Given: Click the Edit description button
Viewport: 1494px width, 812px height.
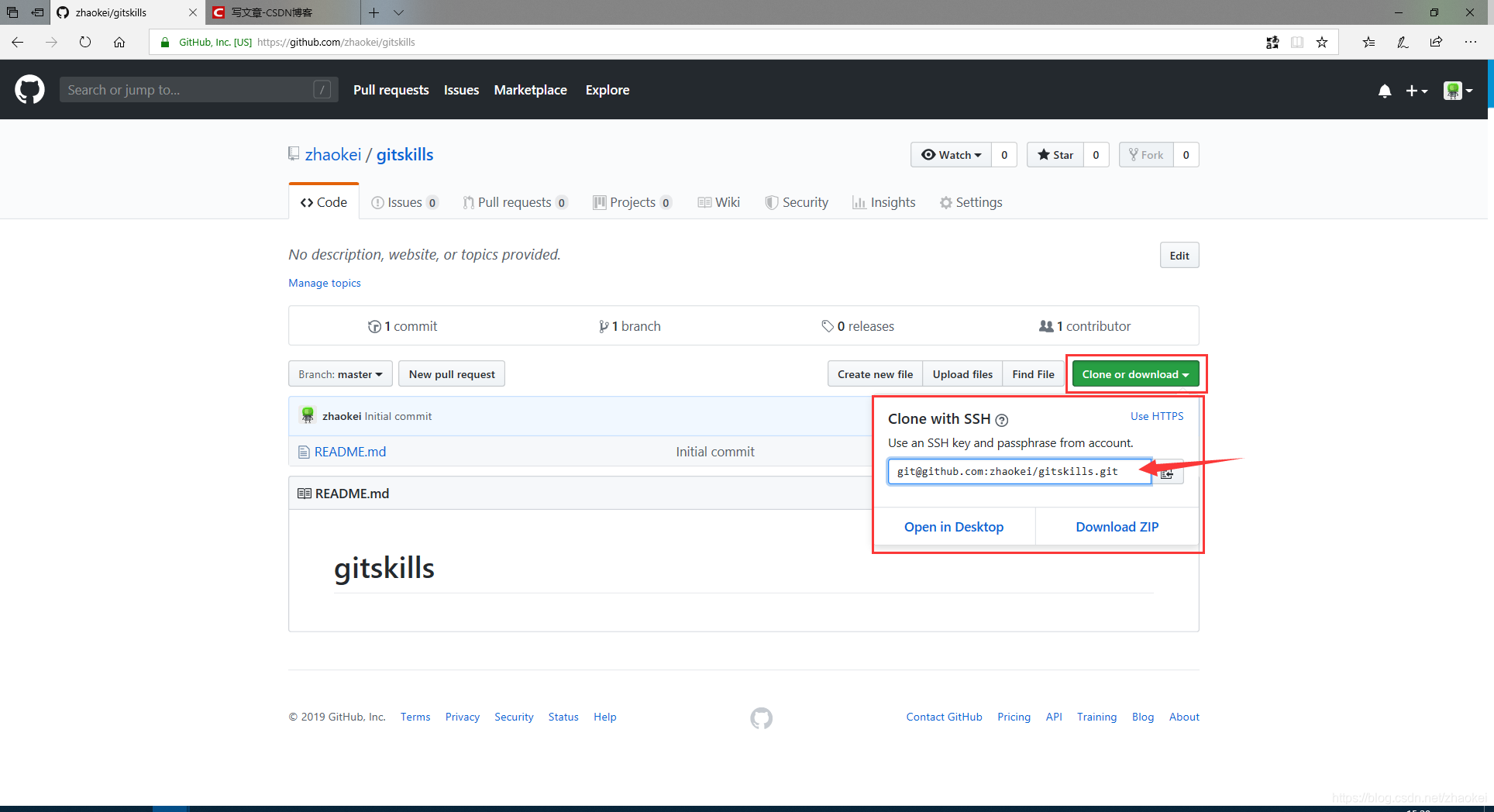Looking at the screenshot, I should pos(1179,256).
